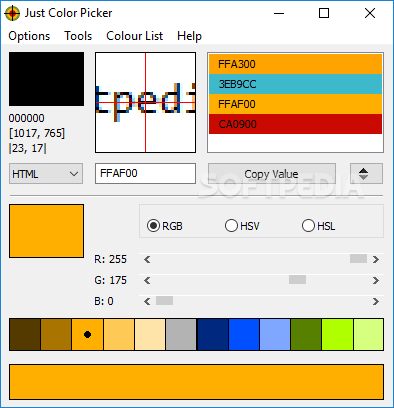
Task: Select the HSV radio button
Action: point(242,226)
